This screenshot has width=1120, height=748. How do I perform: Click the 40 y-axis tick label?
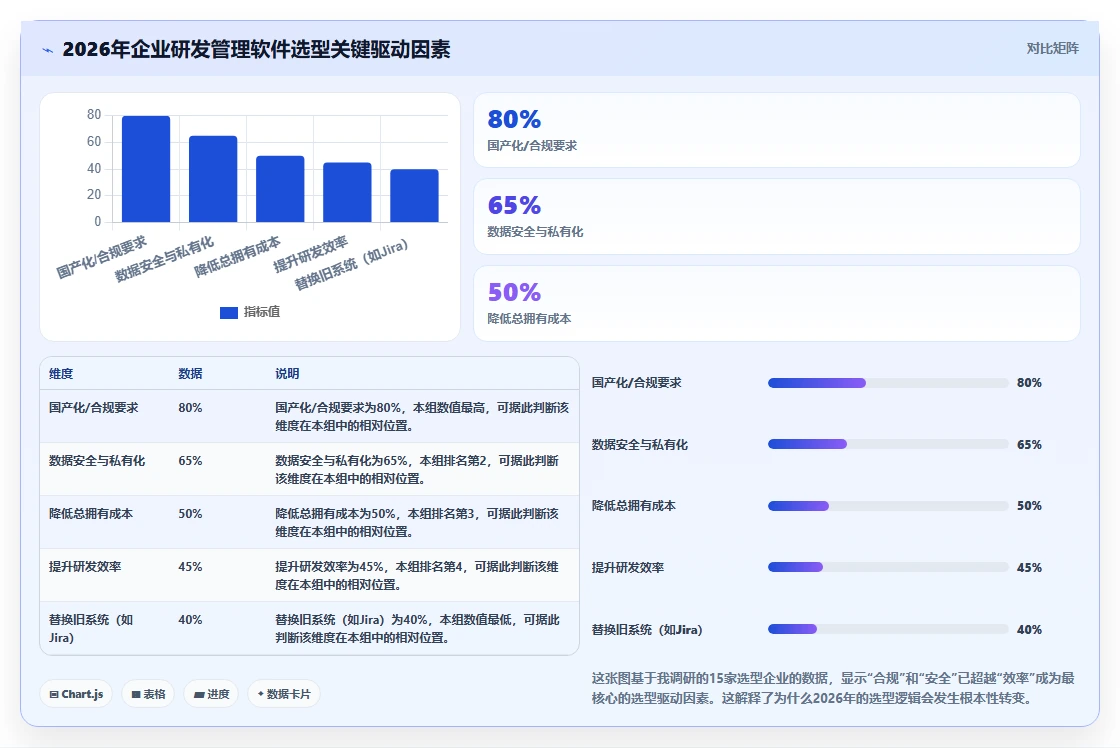(x=94, y=169)
